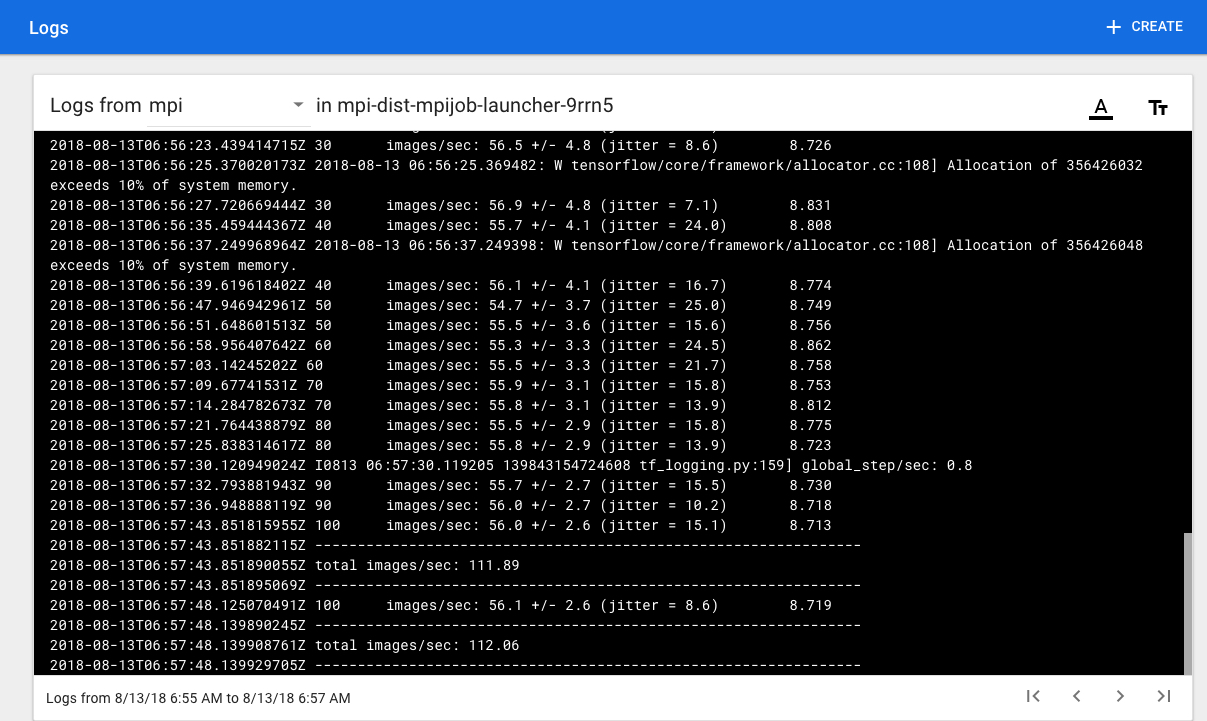Screen dimensions: 1207x721
Task: Click log line with timestamp 06:56:35.459444367Z
Action: pos(441,225)
